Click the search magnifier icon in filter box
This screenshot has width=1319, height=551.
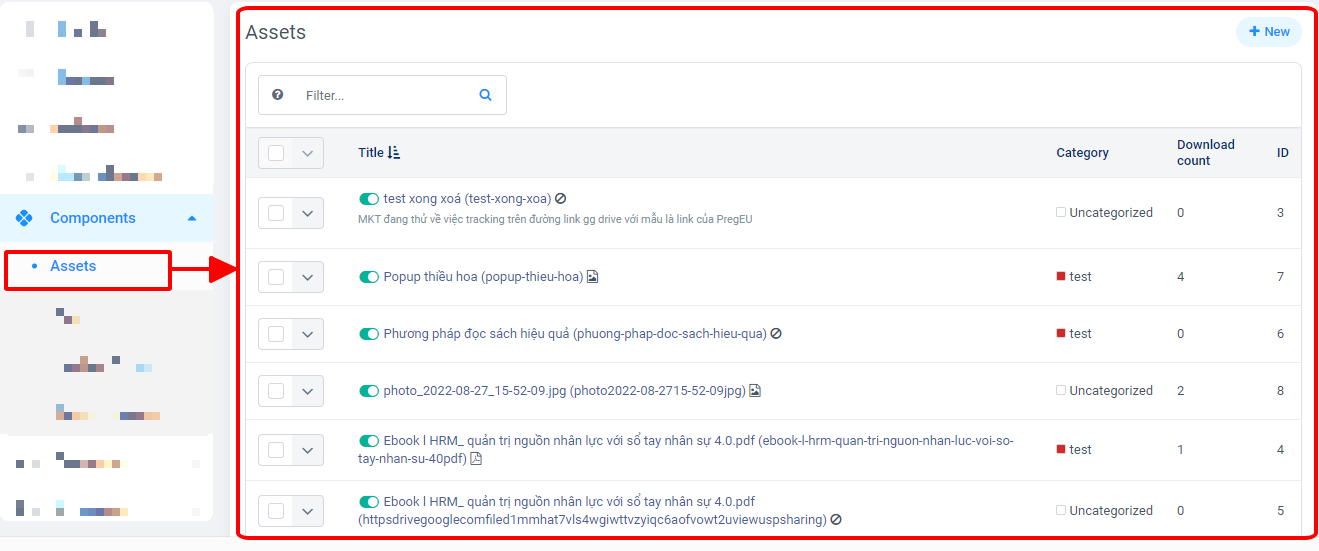[485, 96]
